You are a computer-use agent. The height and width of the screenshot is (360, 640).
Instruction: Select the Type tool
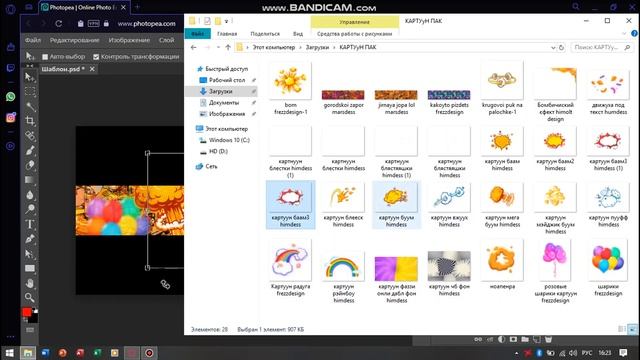[30, 224]
